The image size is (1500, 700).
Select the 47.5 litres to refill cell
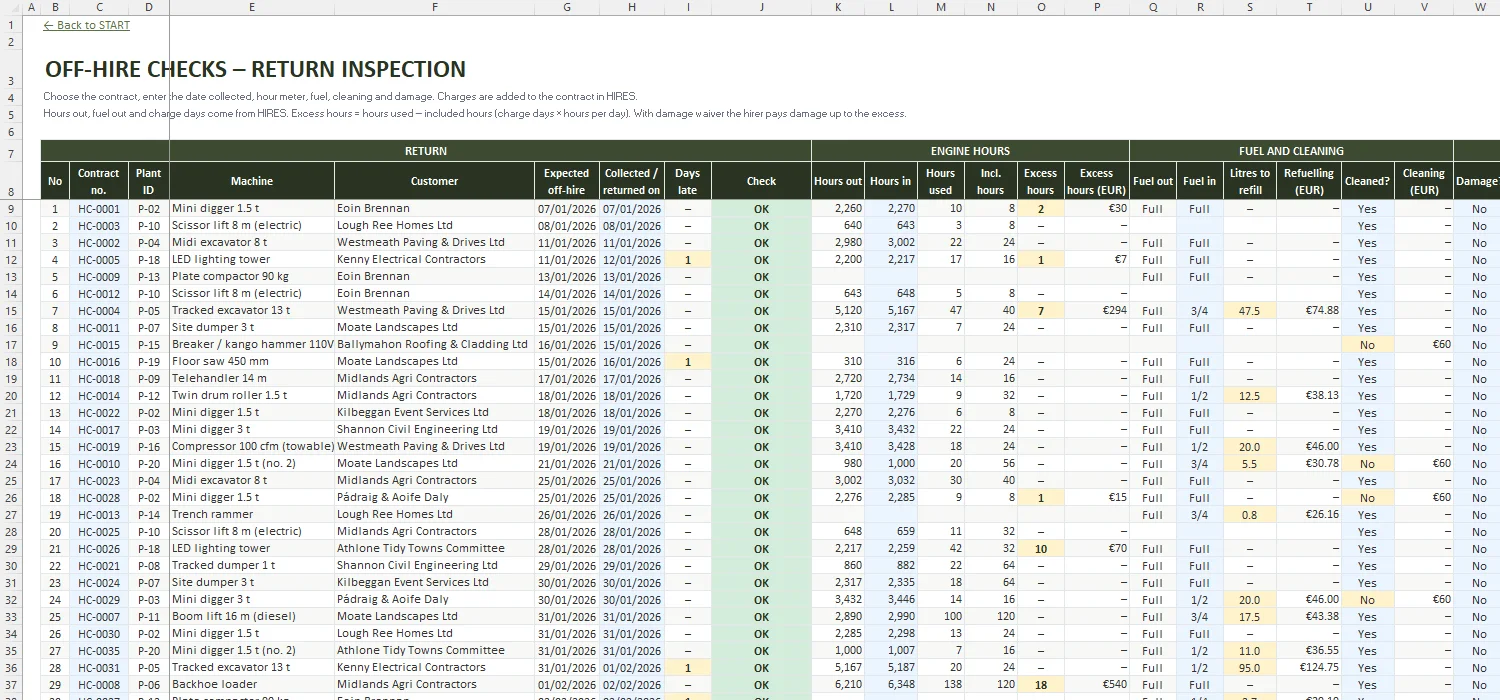[x=1250, y=311]
